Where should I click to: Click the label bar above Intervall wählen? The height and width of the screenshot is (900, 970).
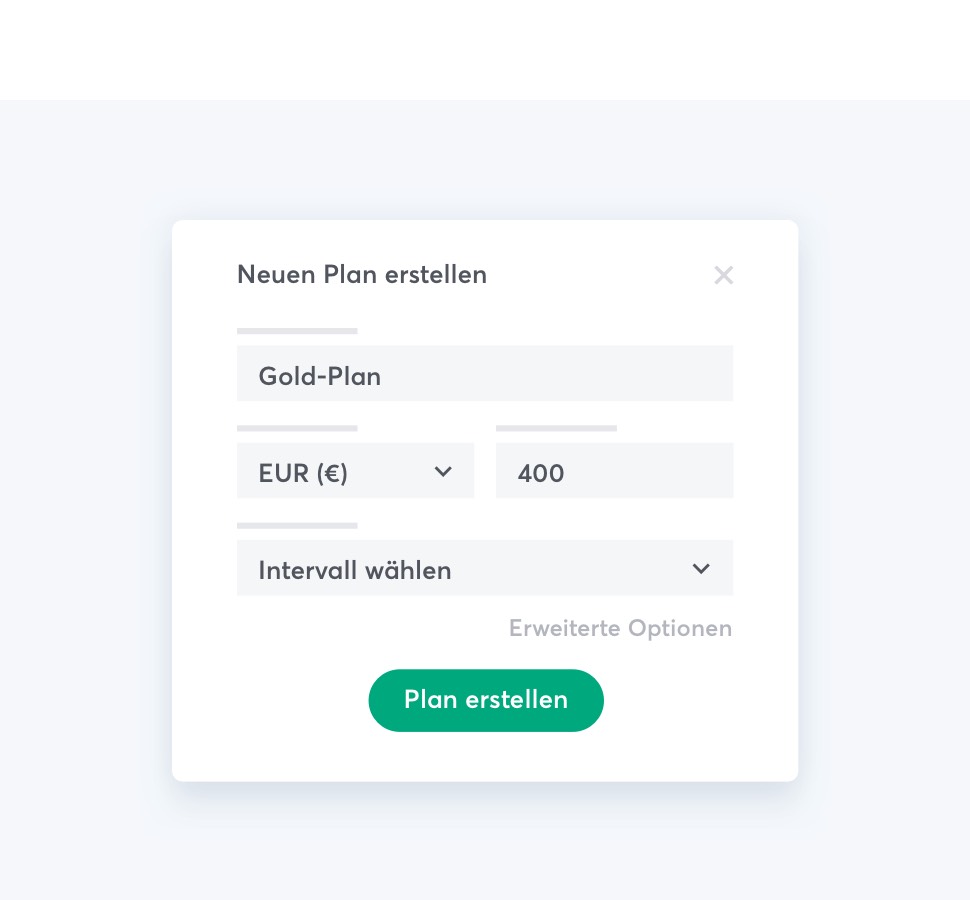pyautogui.click(x=297, y=525)
